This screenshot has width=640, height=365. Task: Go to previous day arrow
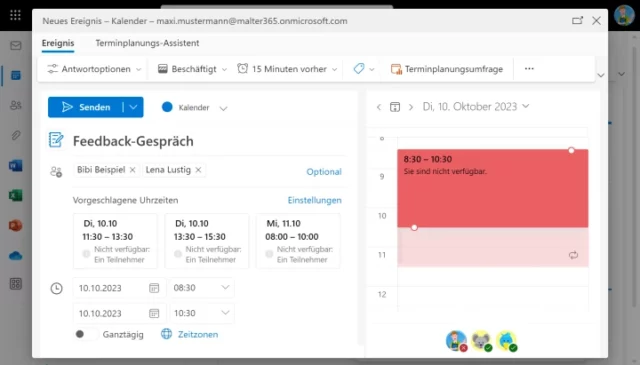[379, 107]
